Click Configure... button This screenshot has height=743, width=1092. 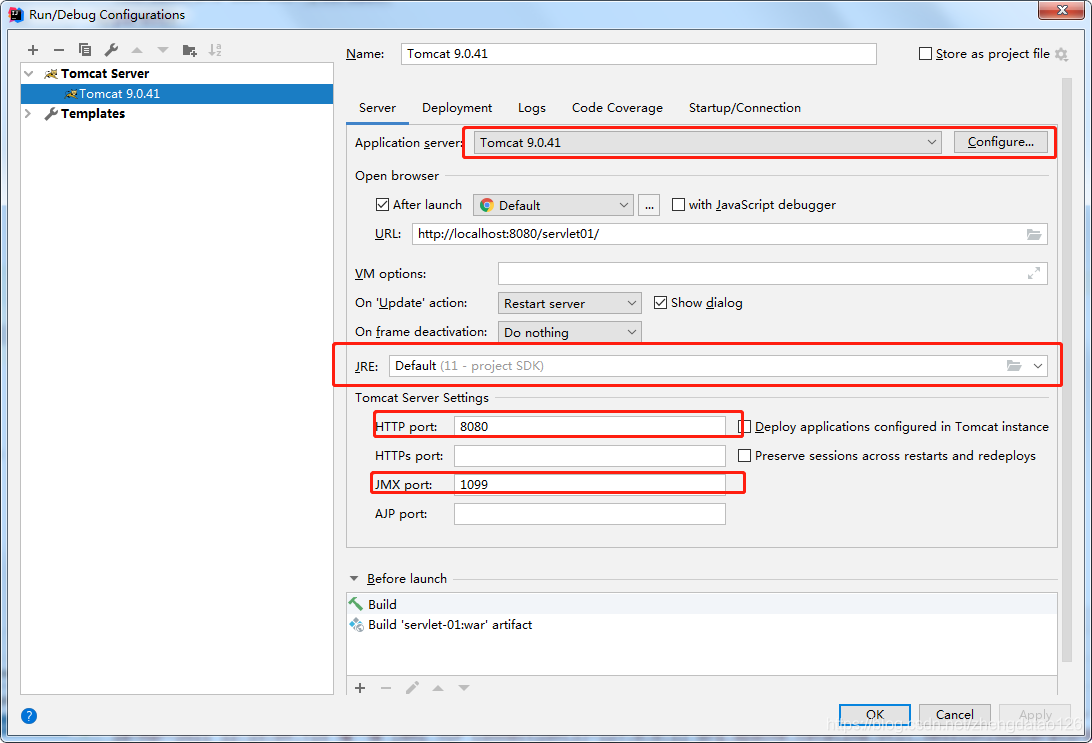click(x=1001, y=142)
